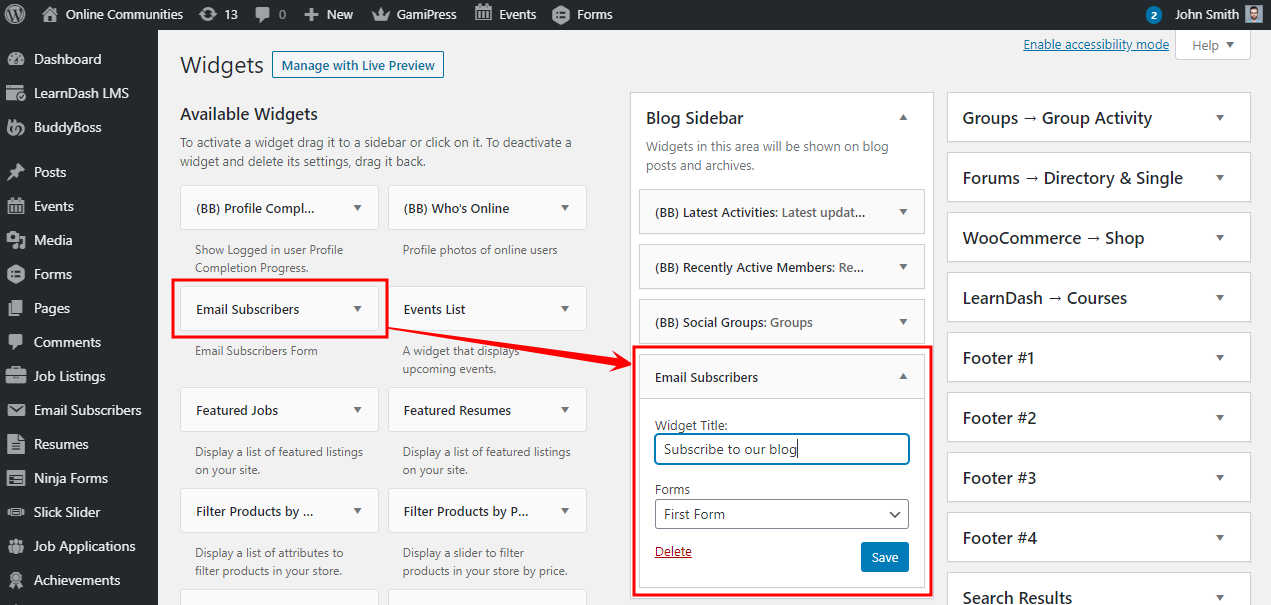Click inside the Widget Title field
Screen dimensions: 1271x605
[x=781, y=449]
